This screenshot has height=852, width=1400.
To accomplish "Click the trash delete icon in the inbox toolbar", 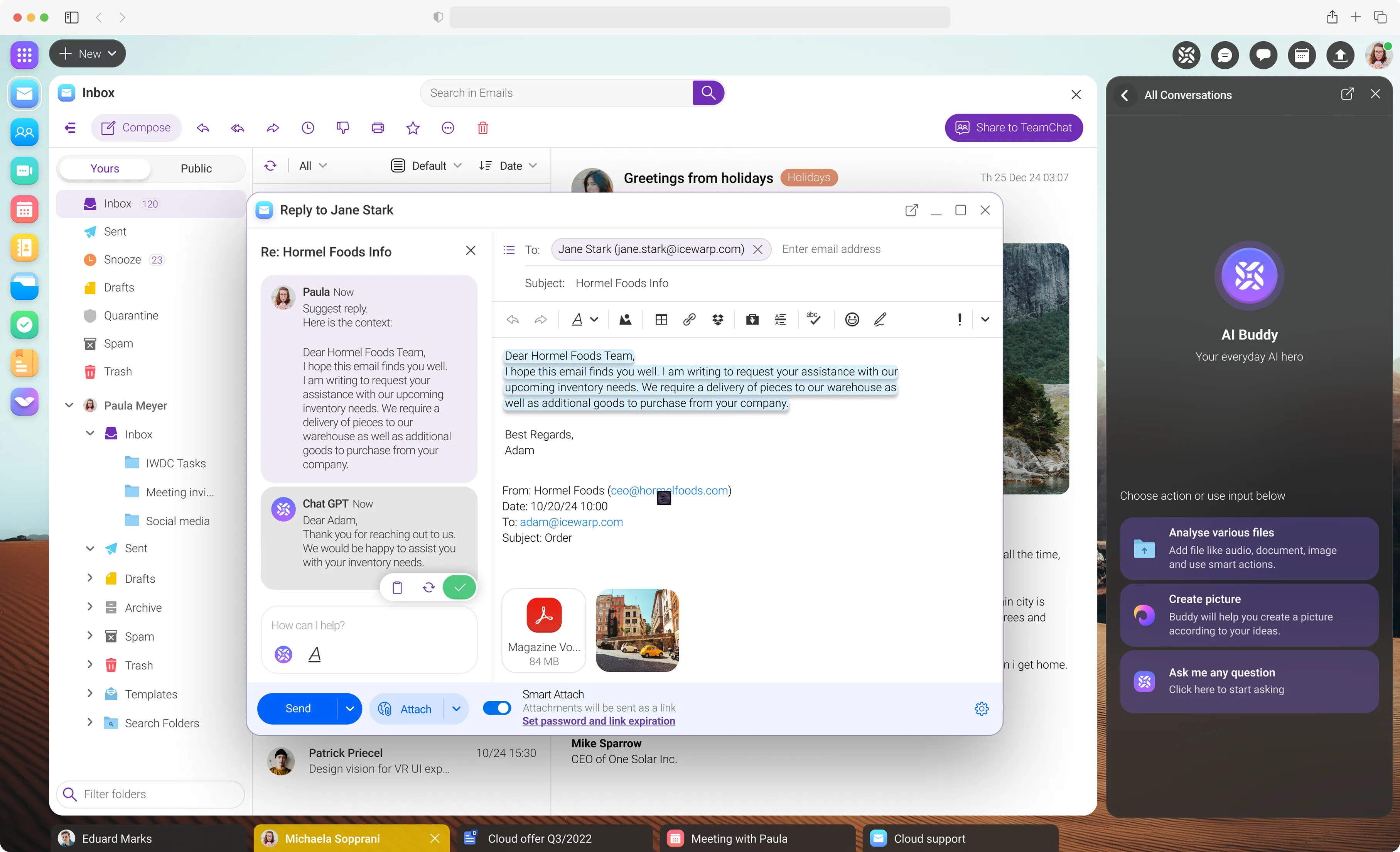I will click(x=482, y=128).
